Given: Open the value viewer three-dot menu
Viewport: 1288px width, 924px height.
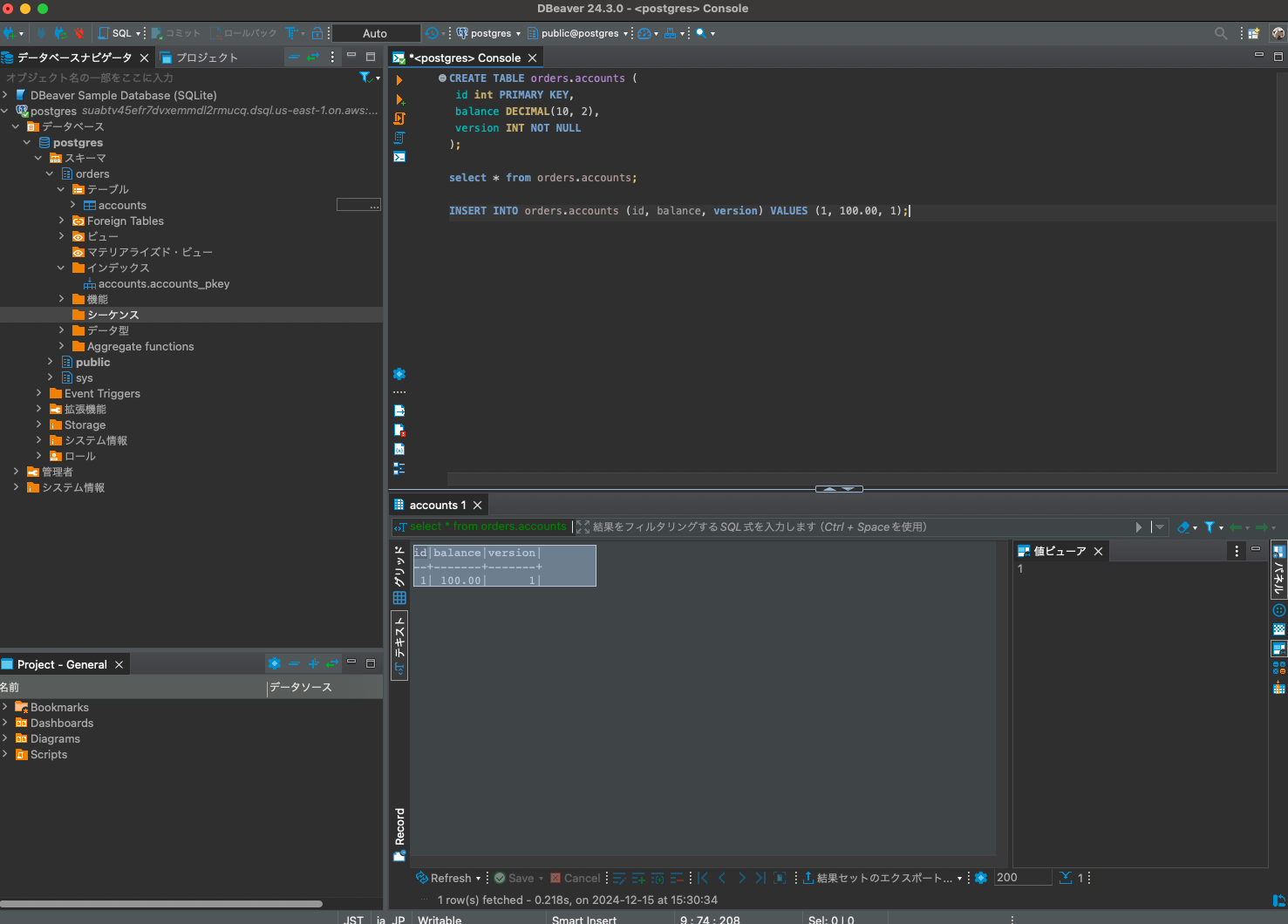Looking at the screenshot, I should point(1237,551).
